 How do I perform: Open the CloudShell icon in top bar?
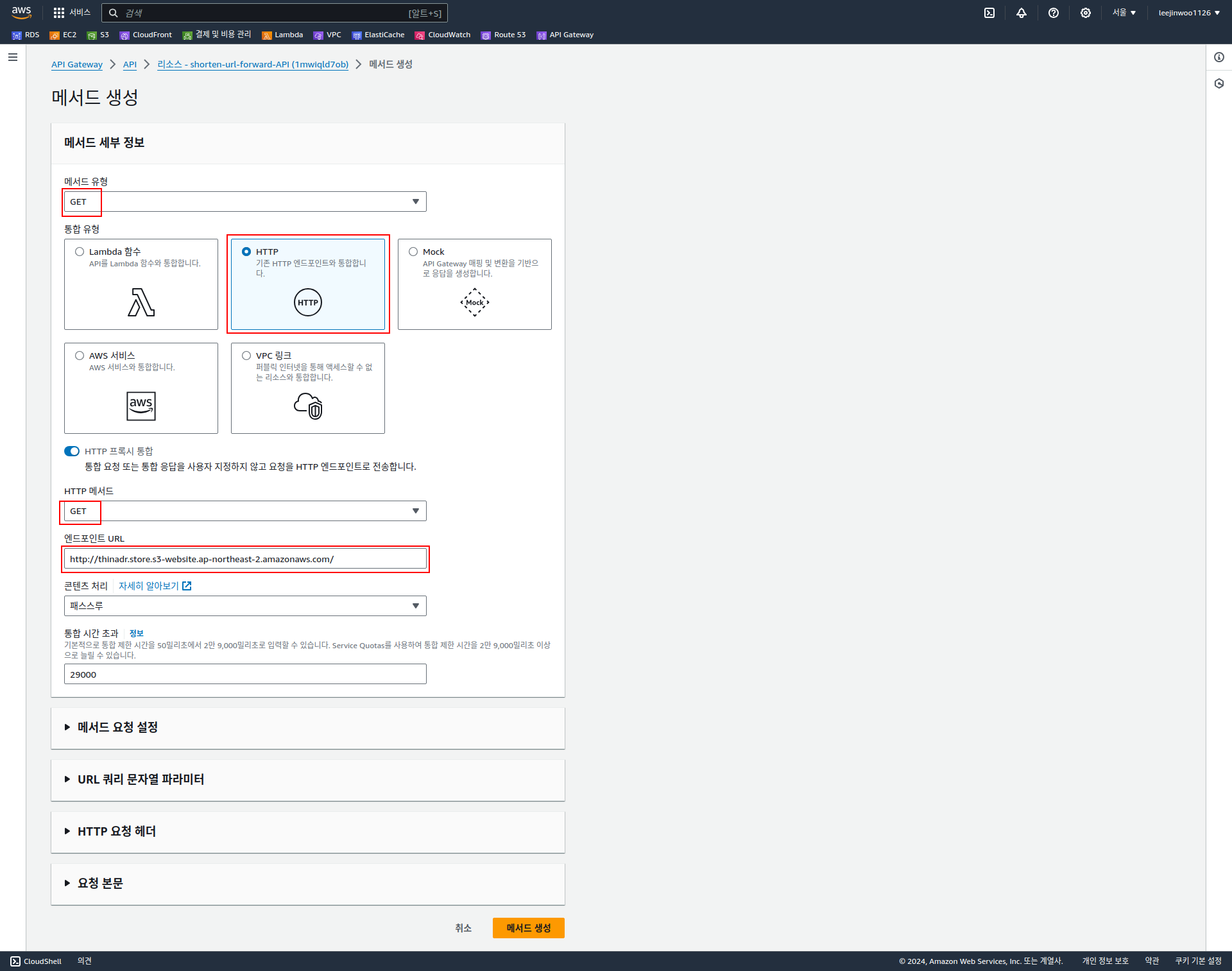coord(989,13)
